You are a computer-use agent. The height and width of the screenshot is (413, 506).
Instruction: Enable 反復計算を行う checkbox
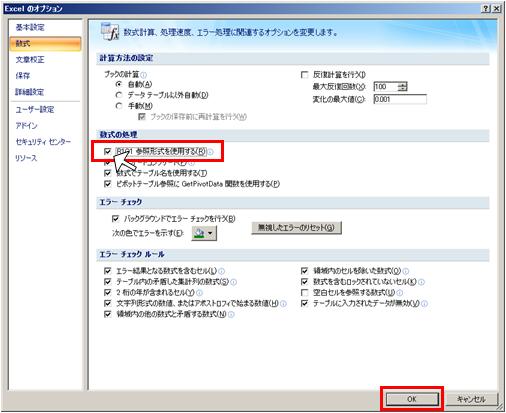304,75
